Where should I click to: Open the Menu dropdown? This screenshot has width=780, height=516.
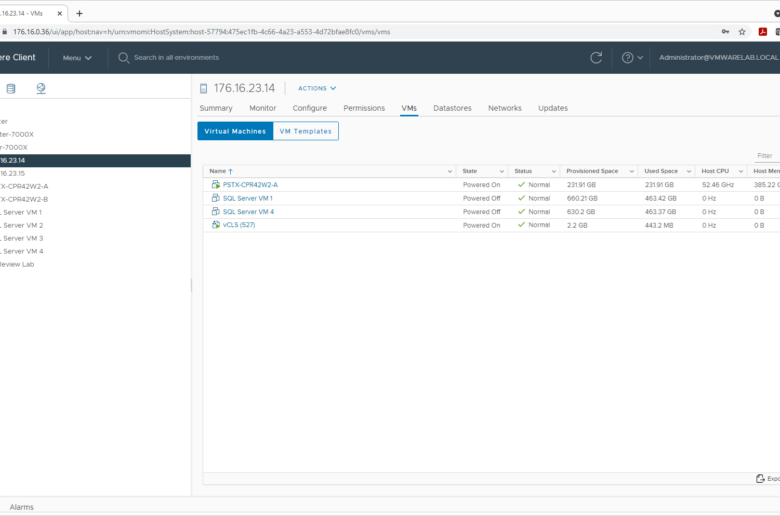[77, 58]
